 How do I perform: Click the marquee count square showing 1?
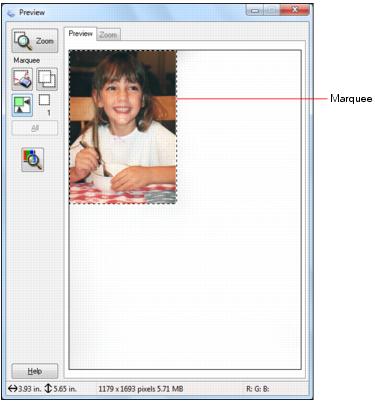tap(44, 100)
